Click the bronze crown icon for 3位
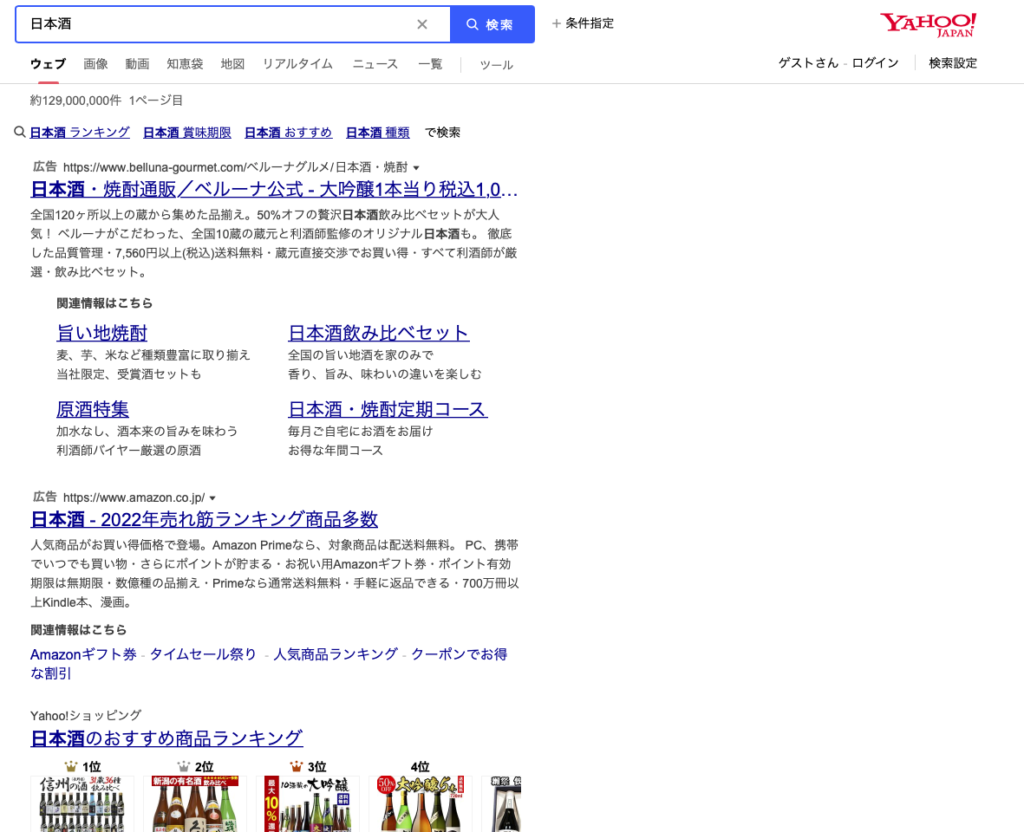Image resolution: width=1024 pixels, height=832 pixels. pyautogui.click(x=296, y=766)
